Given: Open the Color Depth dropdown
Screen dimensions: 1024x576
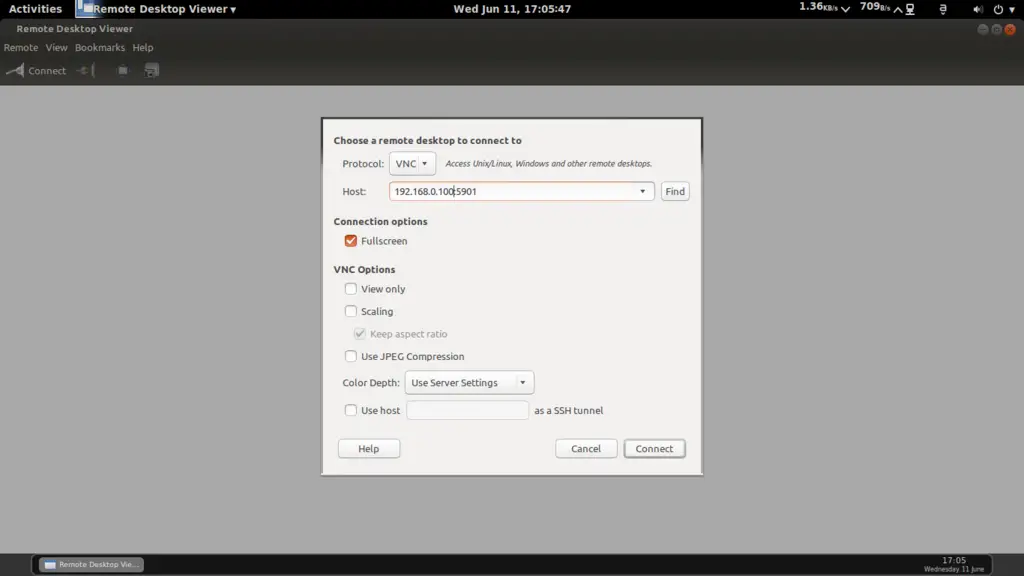Looking at the screenshot, I should [x=468, y=383].
